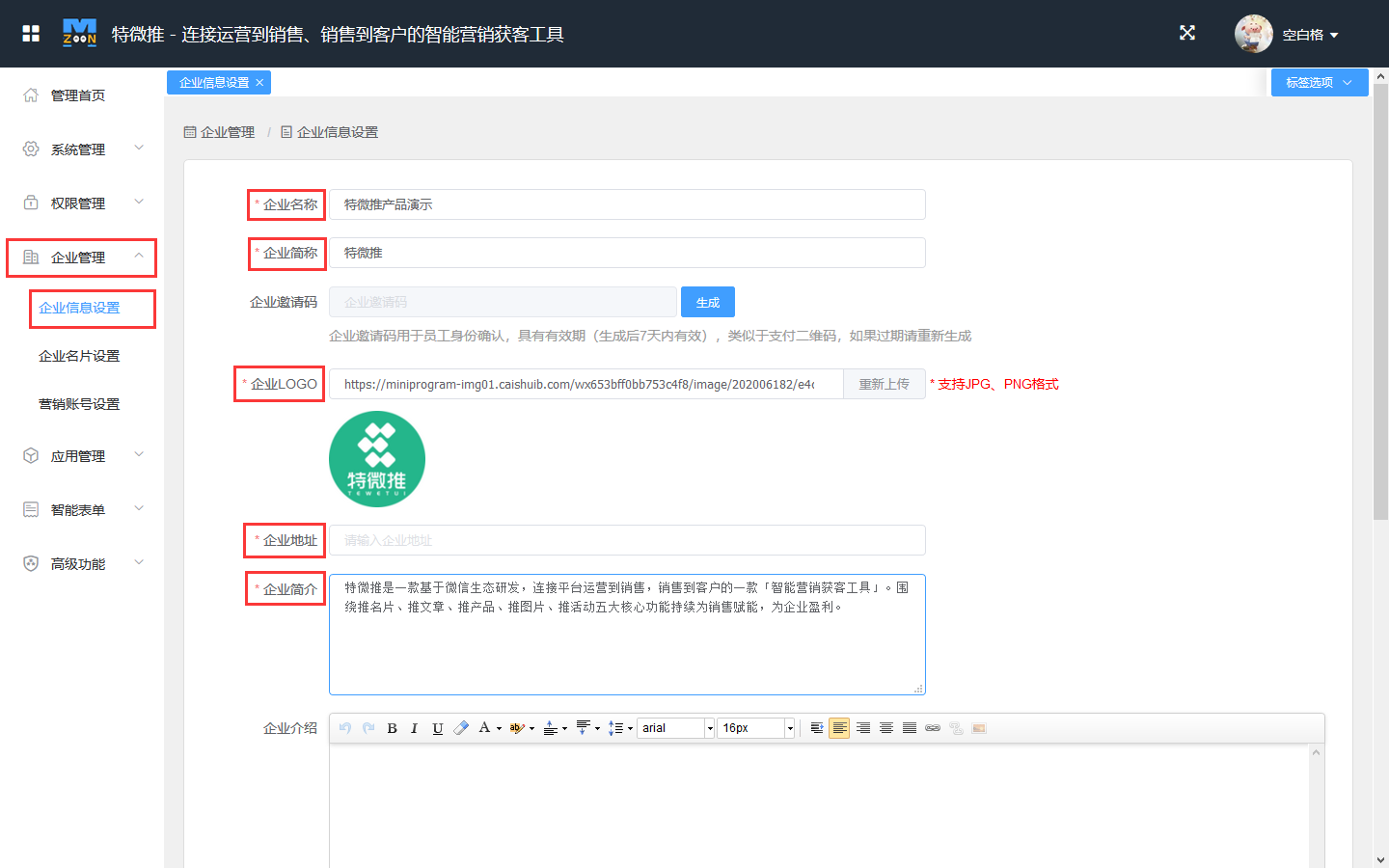Click the 管理首页 home icon
Screen dimensions: 1389x868
click(x=31, y=95)
